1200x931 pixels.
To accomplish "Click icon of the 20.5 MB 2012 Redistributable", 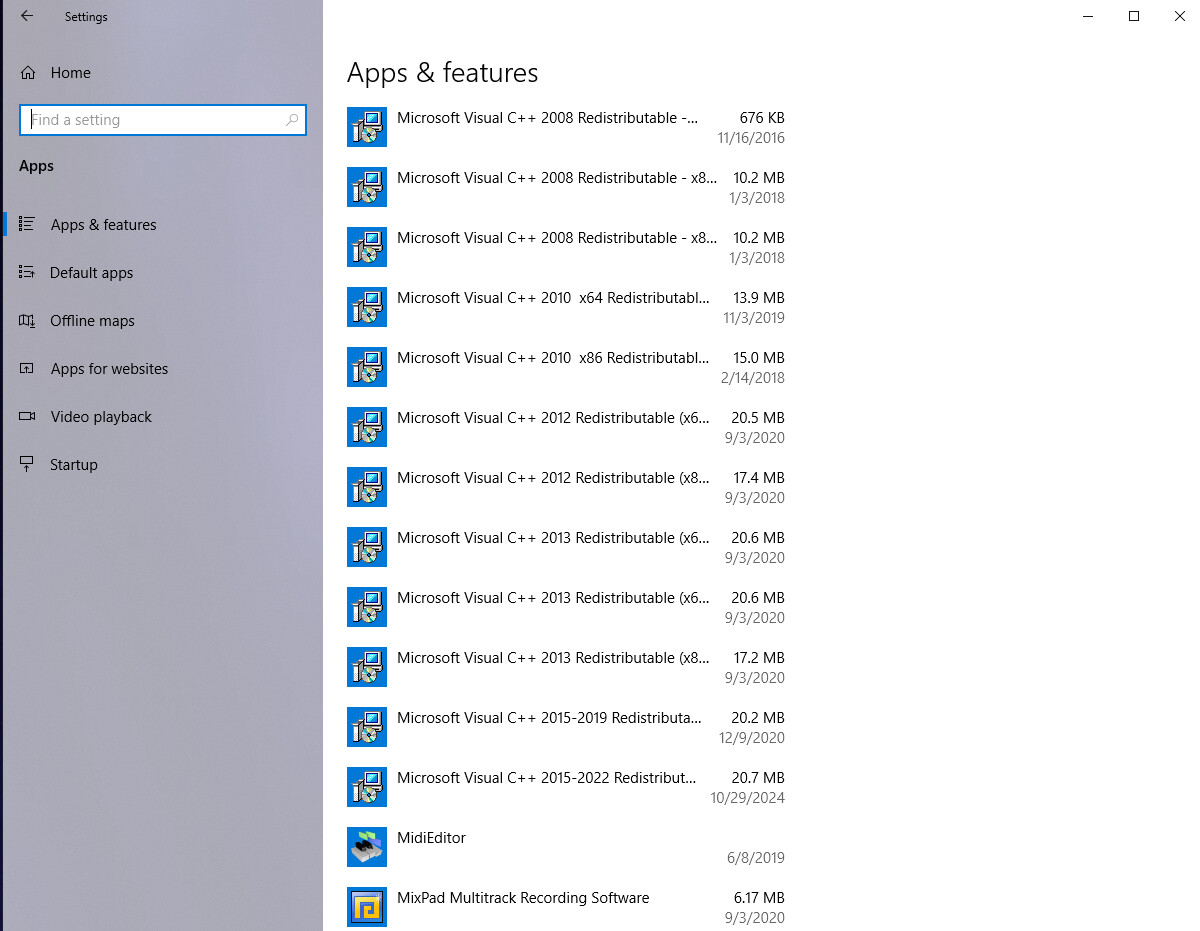I will tap(367, 427).
